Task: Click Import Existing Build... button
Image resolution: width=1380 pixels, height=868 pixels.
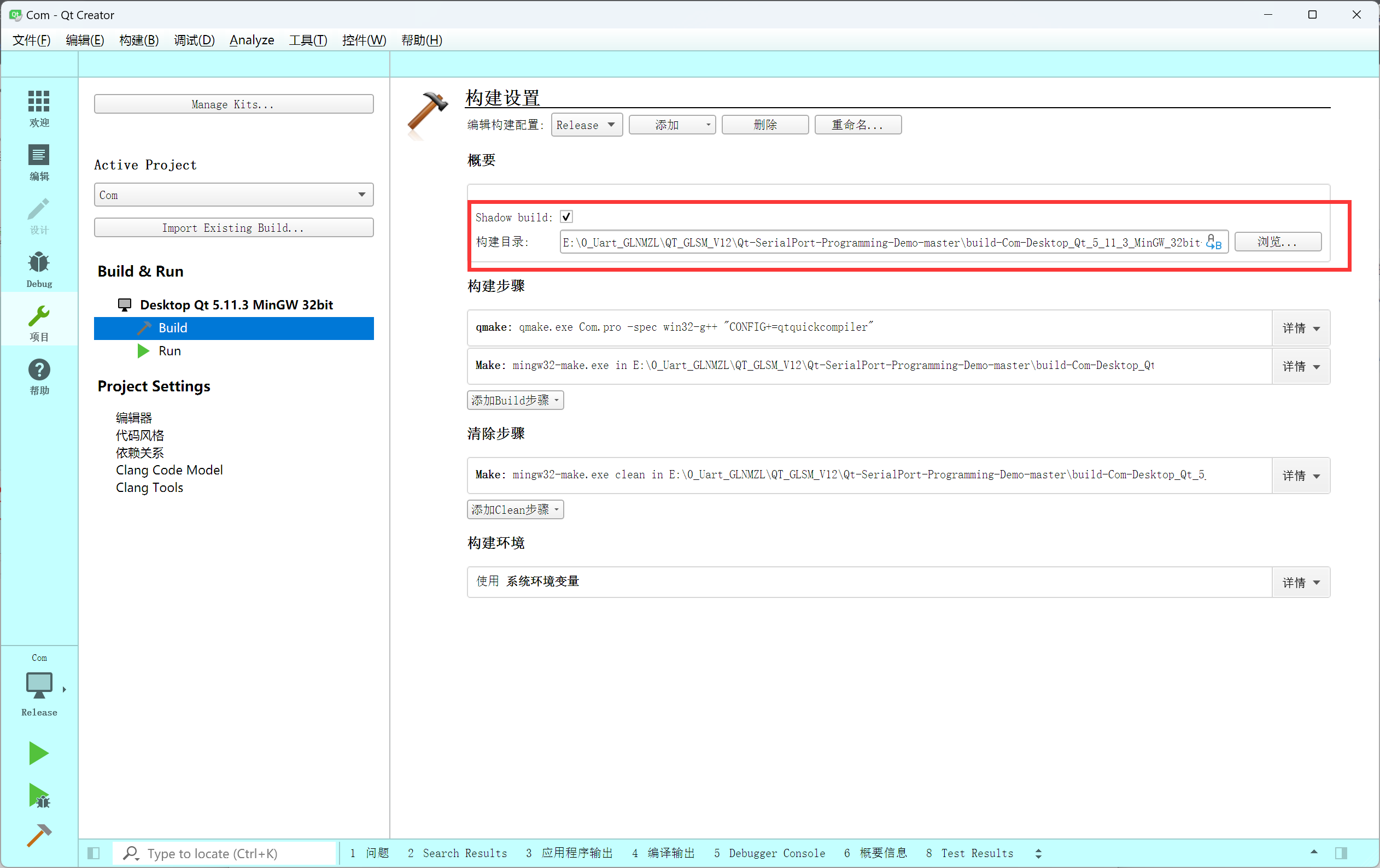Action: [234, 228]
